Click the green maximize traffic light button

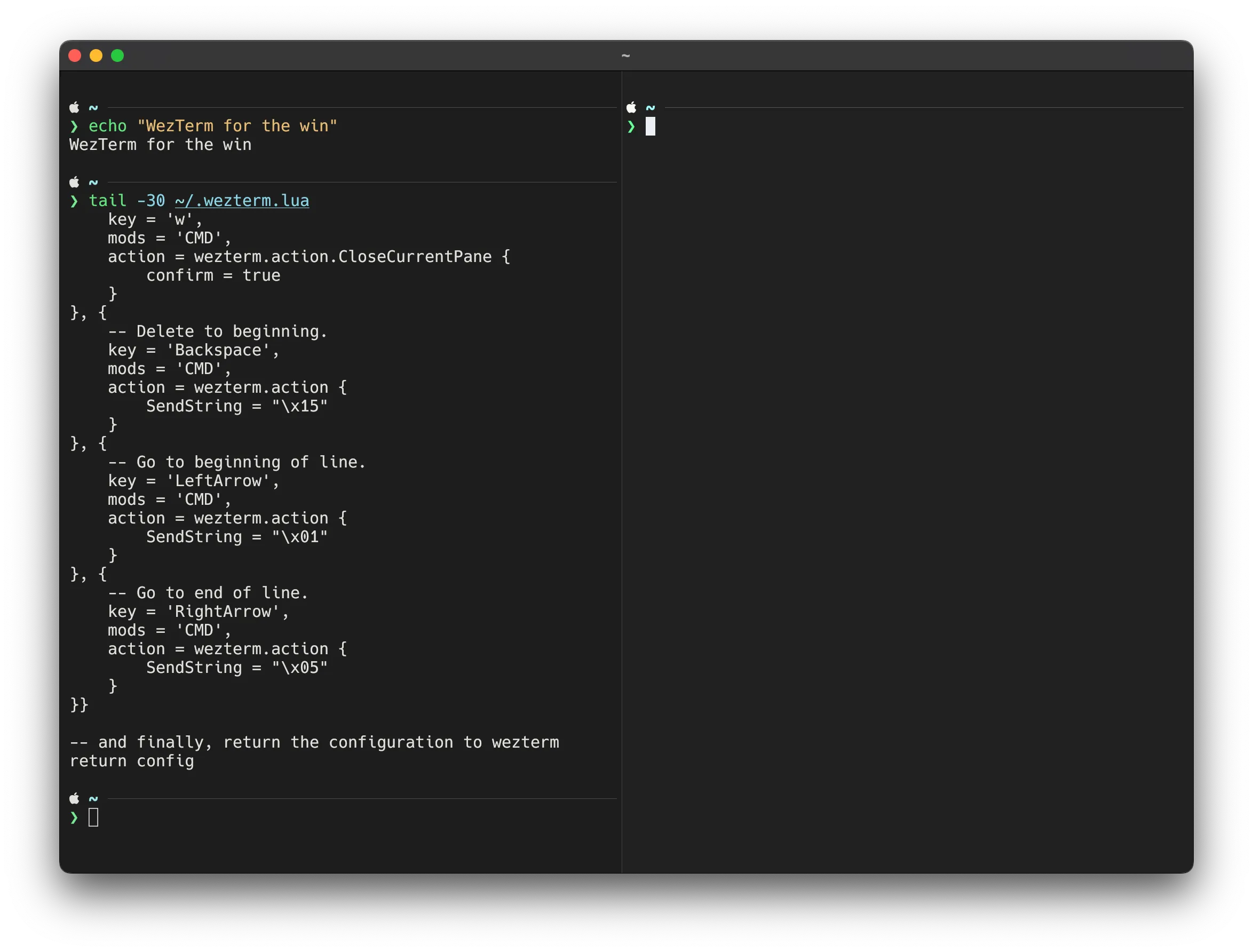tap(117, 55)
